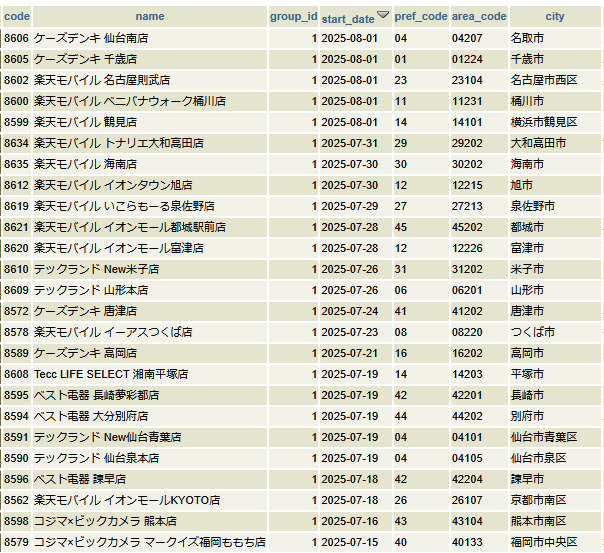The width and height of the screenshot is (604, 553).
Task: Select name cell ベスト電器 大分別府店
Action: pos(150,416)
